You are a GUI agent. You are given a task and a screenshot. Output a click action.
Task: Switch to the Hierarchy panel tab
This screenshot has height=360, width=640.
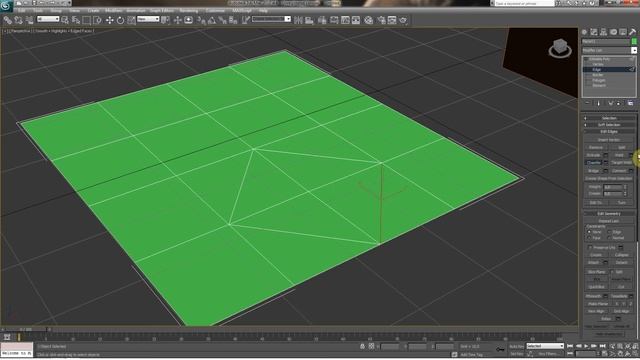click(603, 32)
